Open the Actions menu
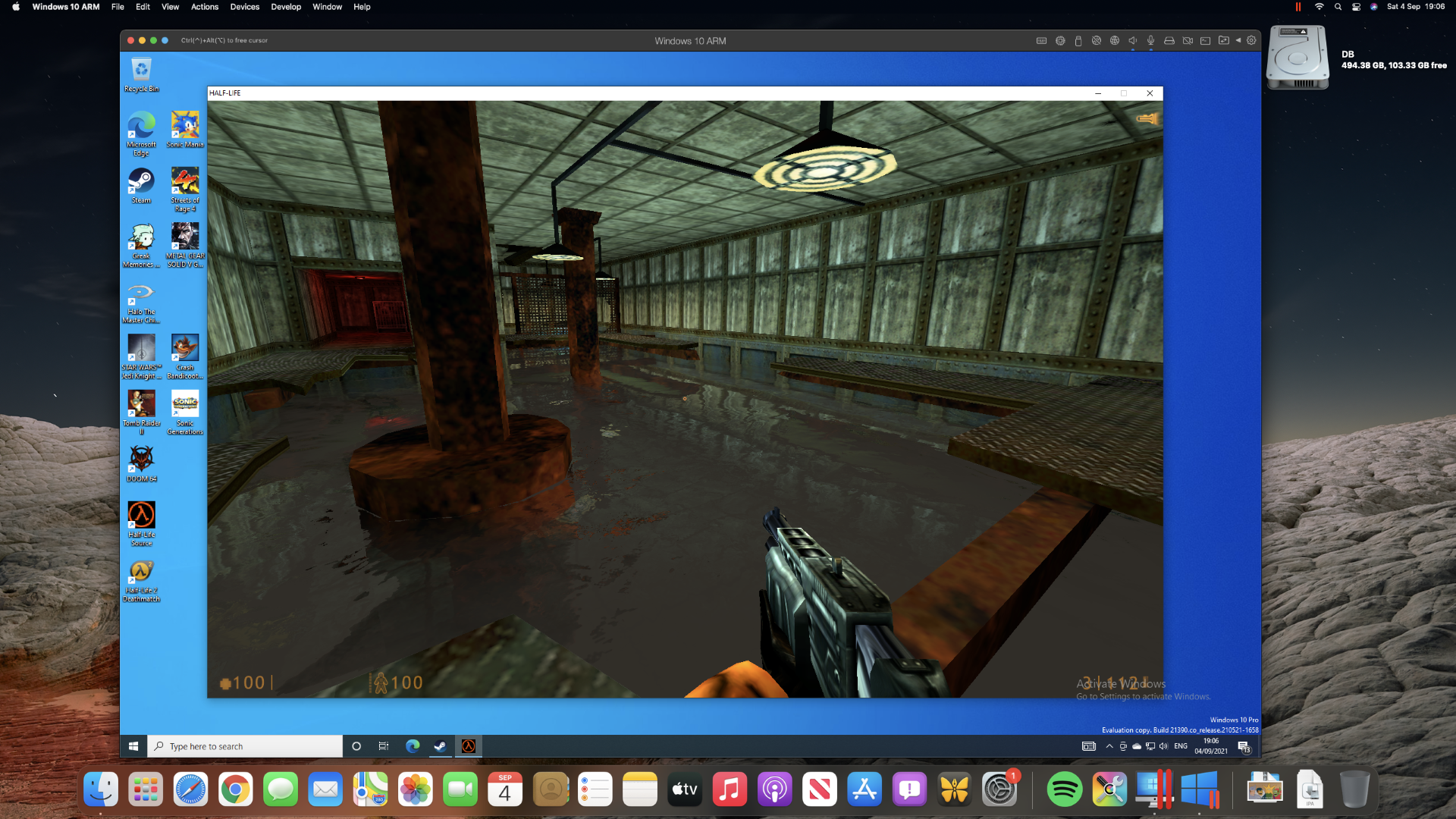Image resolution: width=1456 pixels, height=819 pixels. click(x=205, y=7)
